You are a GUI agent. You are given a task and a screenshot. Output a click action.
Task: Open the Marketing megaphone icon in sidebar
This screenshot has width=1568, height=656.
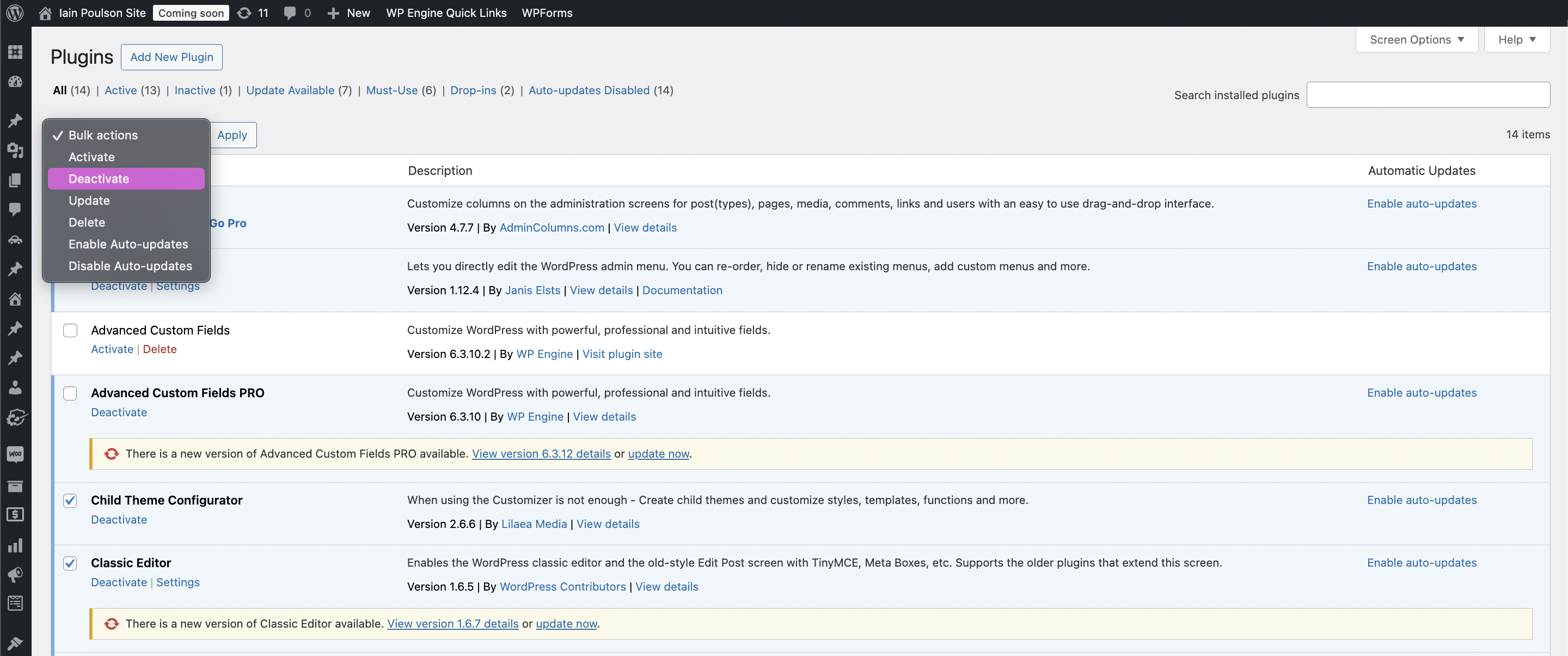(15, 574)
